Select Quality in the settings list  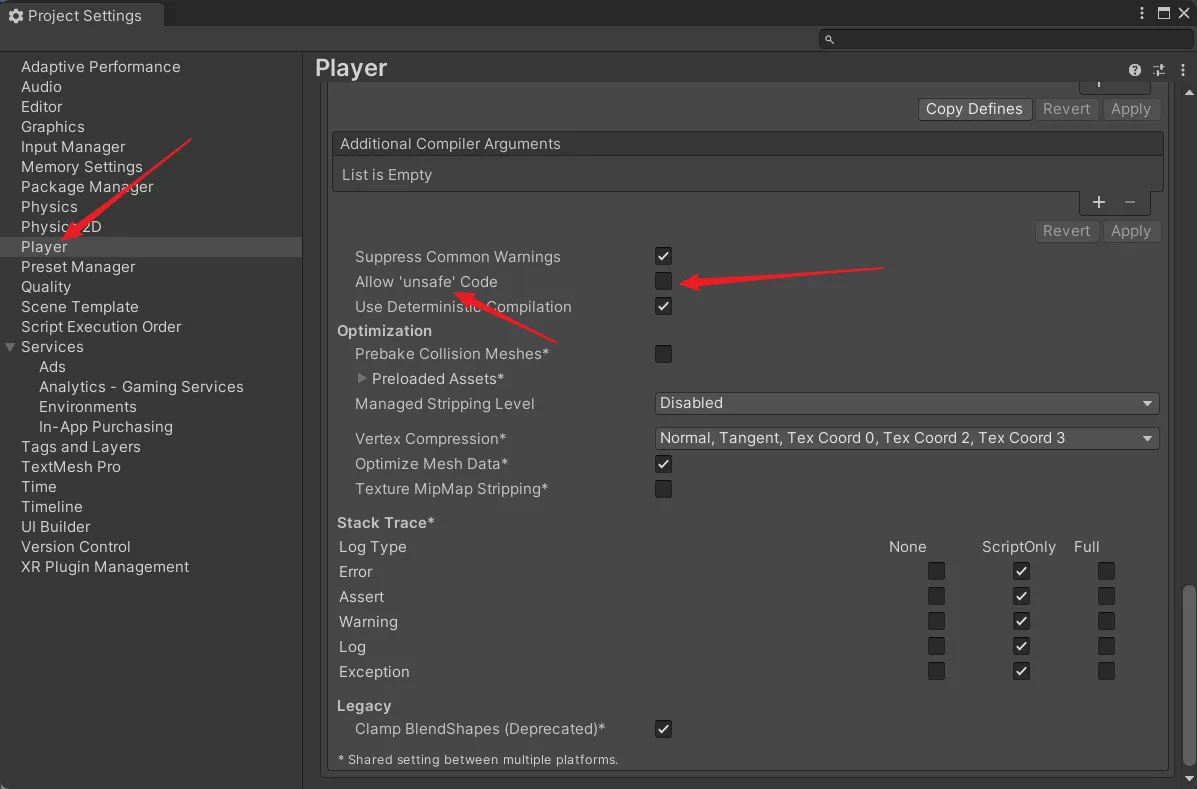46,287
